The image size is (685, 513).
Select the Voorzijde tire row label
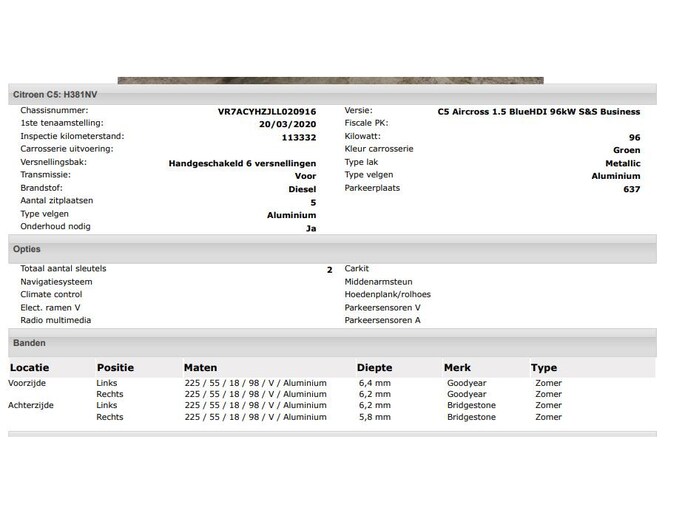click(x=27, y=383)
